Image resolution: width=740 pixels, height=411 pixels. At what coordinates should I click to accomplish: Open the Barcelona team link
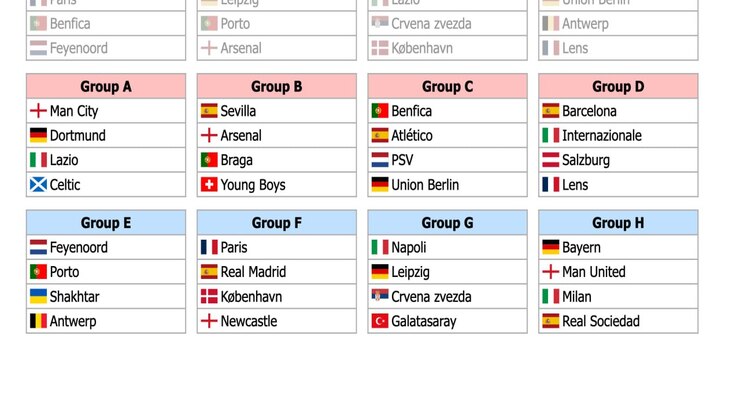click(589, 111)
